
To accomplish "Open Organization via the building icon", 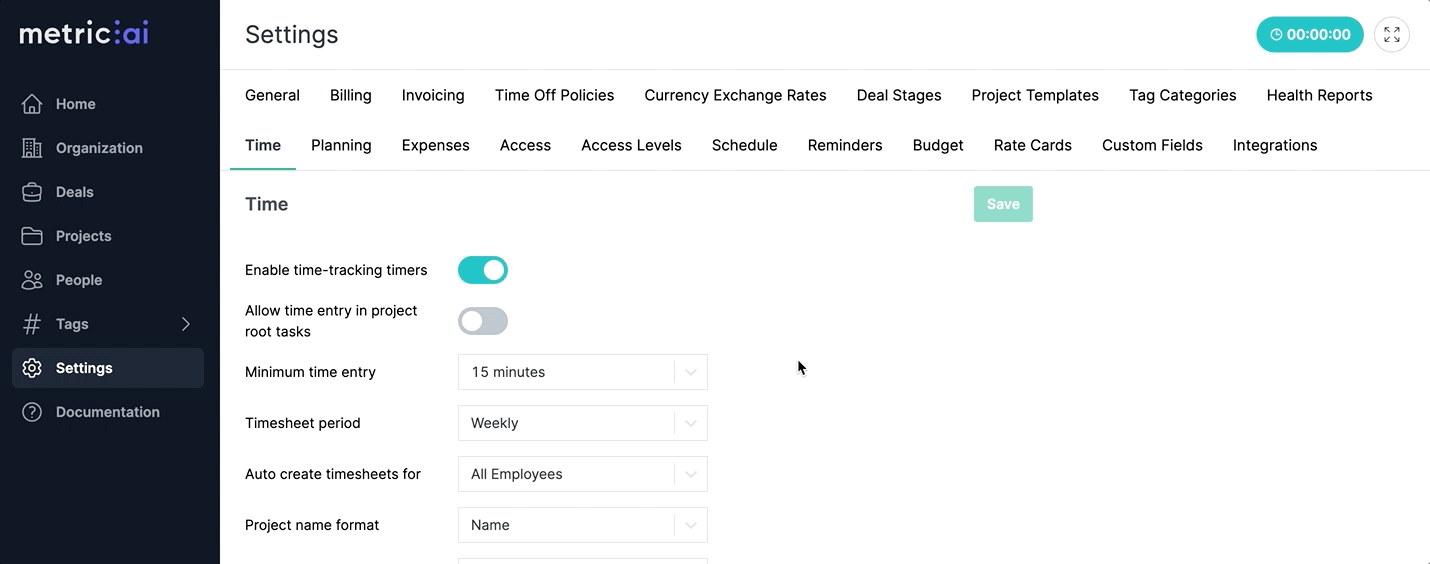I will (32, 148).
